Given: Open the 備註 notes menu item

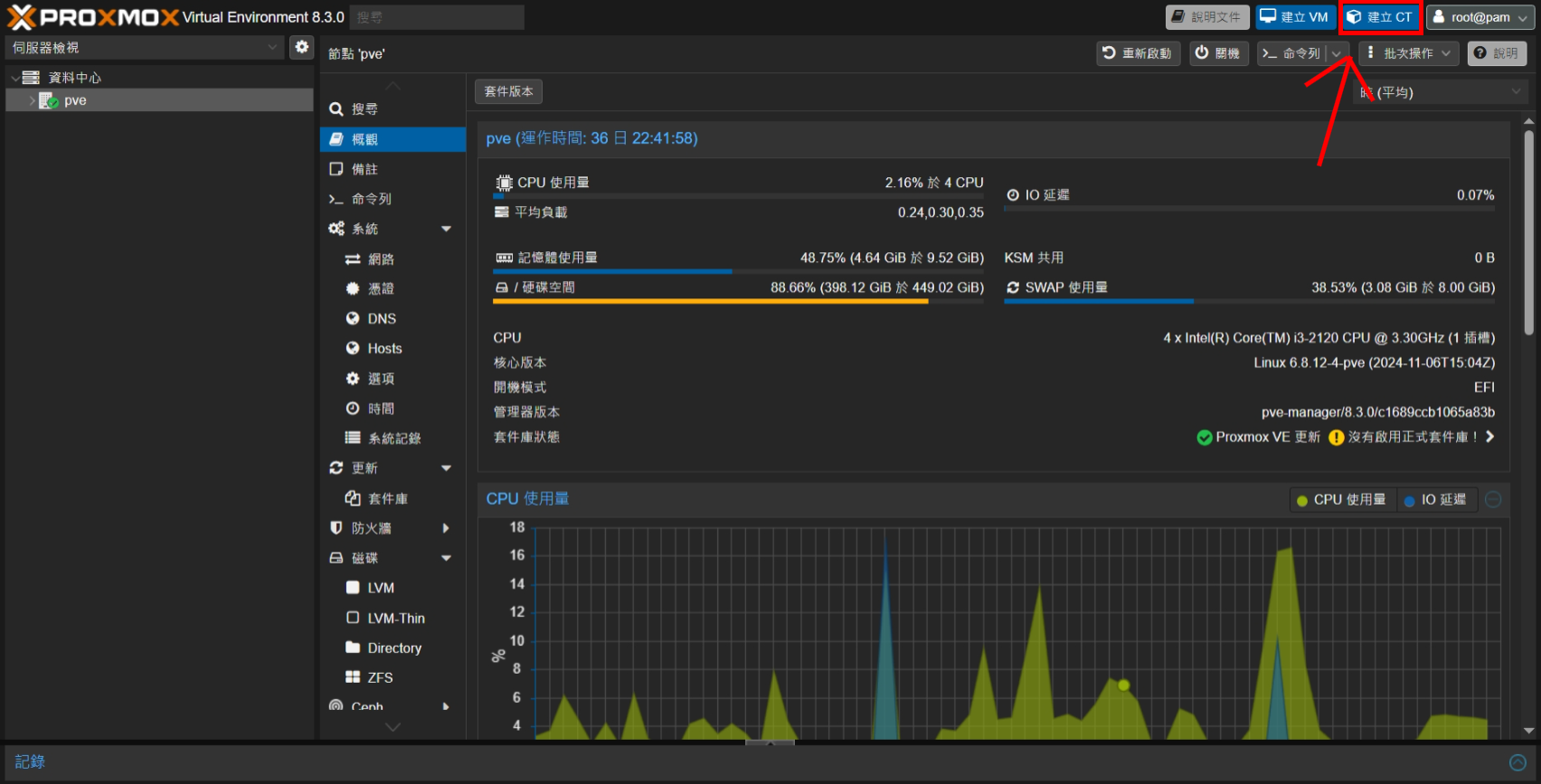Looking at the screenshot, I should [364, 169].
